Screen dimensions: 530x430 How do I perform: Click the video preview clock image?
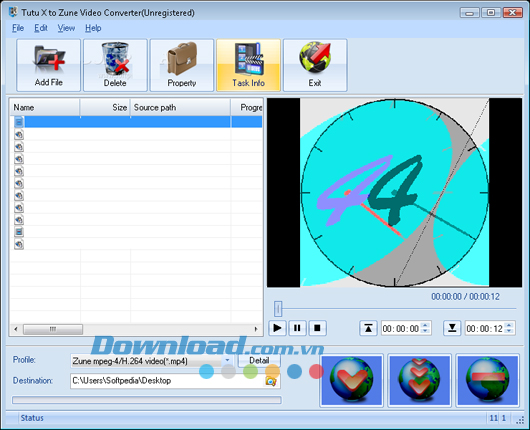(x=394, y=193)
